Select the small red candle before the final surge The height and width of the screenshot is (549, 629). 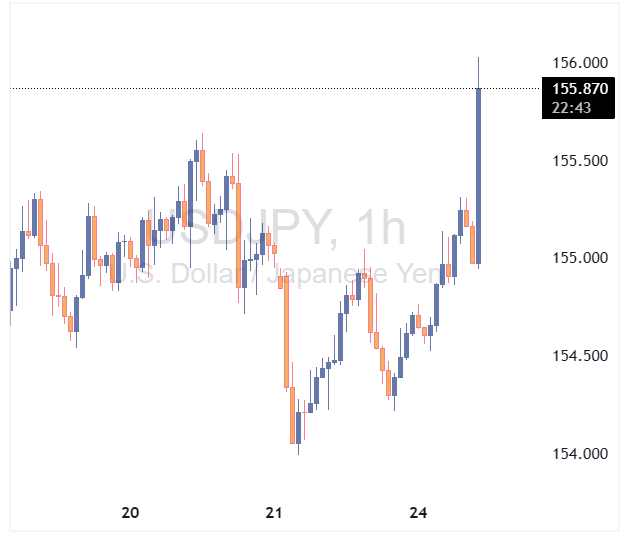pyautogui.click(x=473, y=244)
